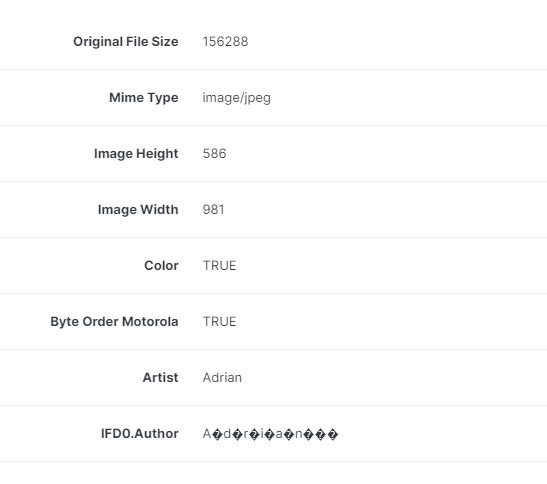This screenshot has width=547, height=484.
Task: Select the Color TRUE value
Action: (219, 266)
